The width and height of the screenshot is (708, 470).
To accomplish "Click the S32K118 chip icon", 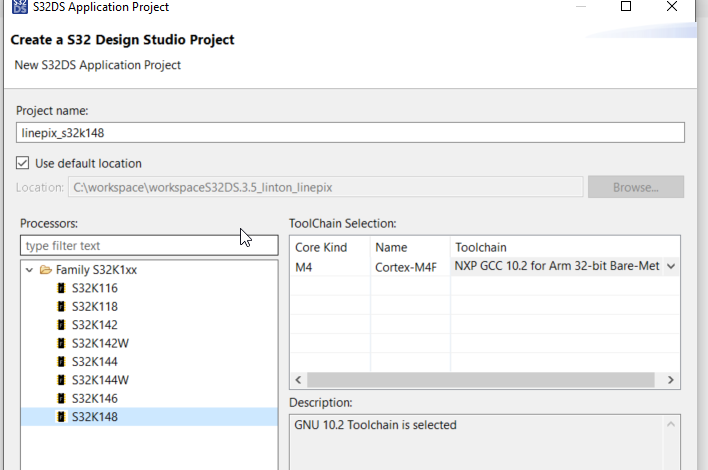I will click(62, 306).
